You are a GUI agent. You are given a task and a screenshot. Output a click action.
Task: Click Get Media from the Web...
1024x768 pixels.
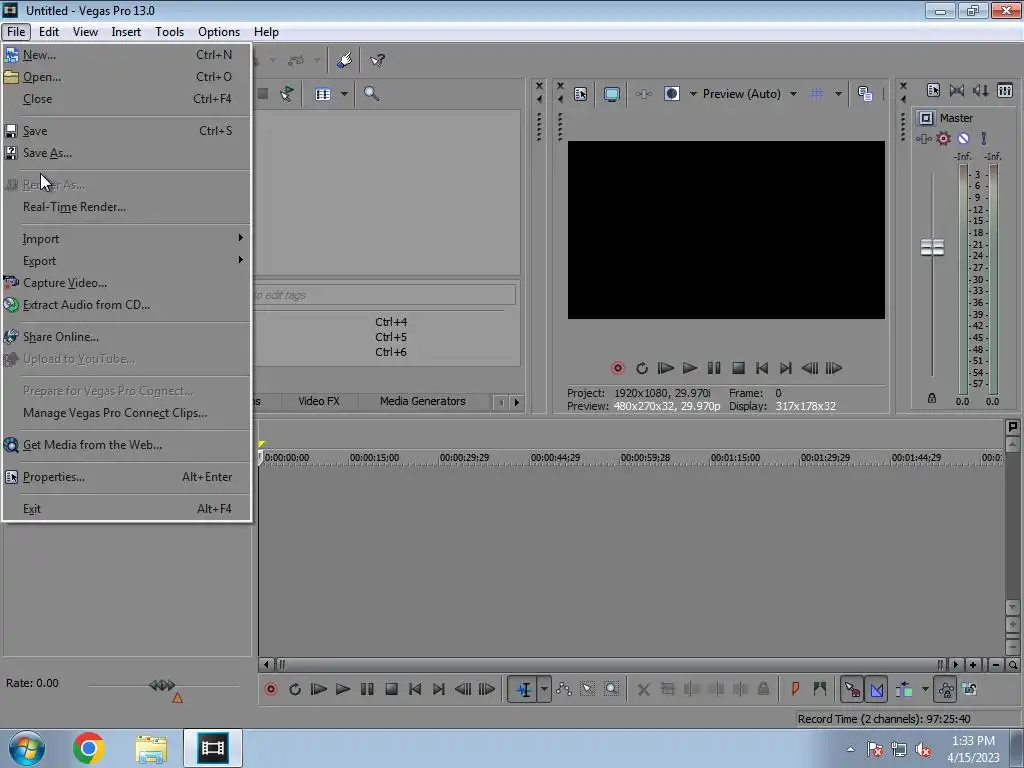click(127, 445)
